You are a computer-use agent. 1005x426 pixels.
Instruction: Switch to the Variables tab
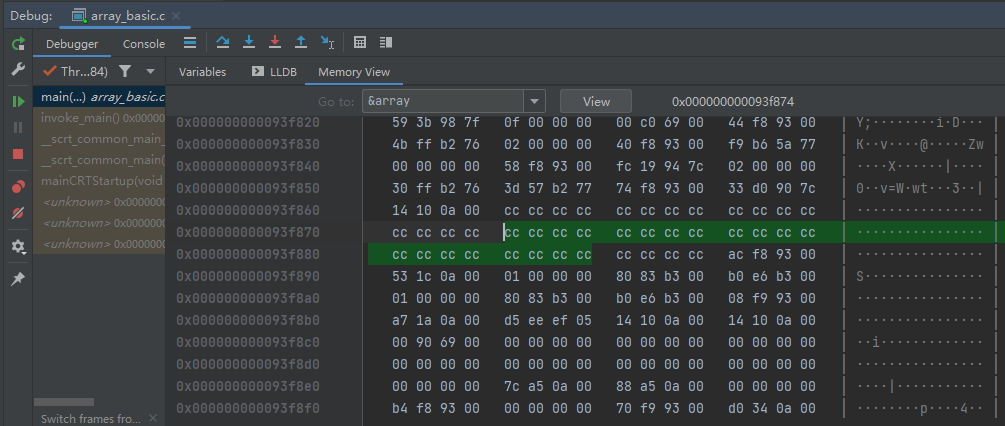[202, 72]
